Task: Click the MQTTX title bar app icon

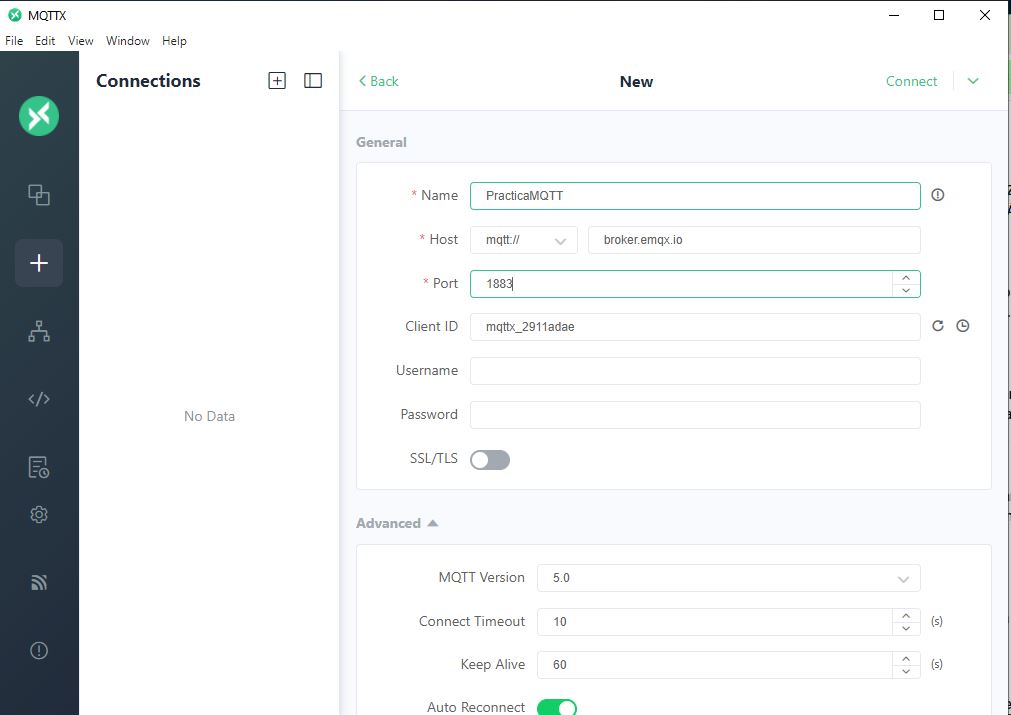Action: tap(14, 15)
